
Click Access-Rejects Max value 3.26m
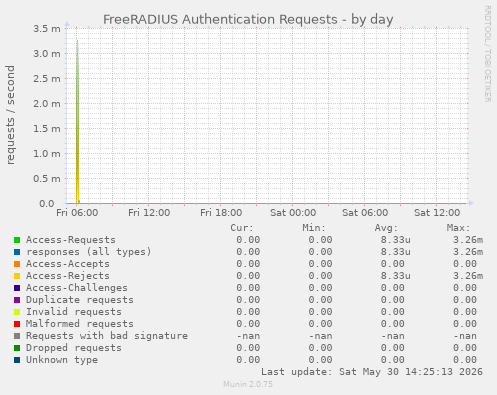click(x=468, y=276)
